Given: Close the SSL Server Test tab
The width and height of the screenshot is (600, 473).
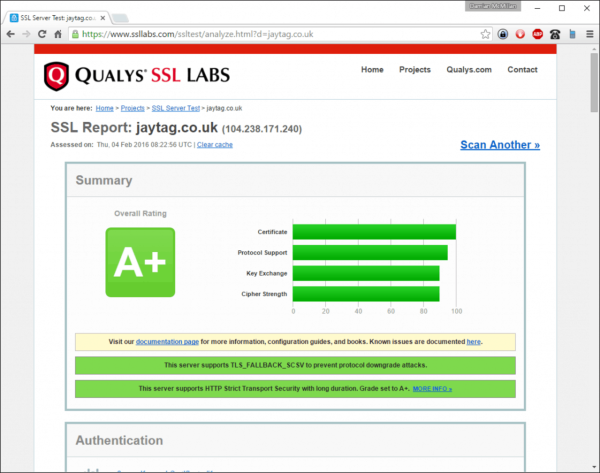Looking at the screenshot, I should 103,18.
